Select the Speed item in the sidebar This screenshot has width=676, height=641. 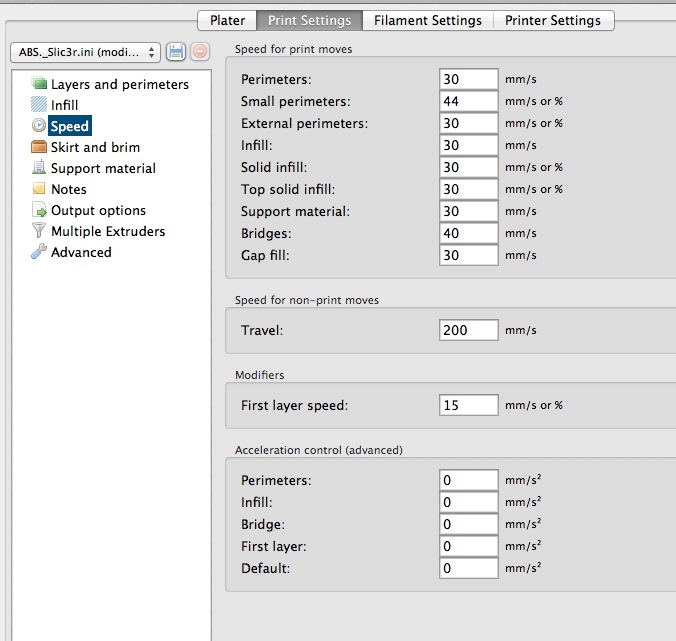tap(69, 126)
